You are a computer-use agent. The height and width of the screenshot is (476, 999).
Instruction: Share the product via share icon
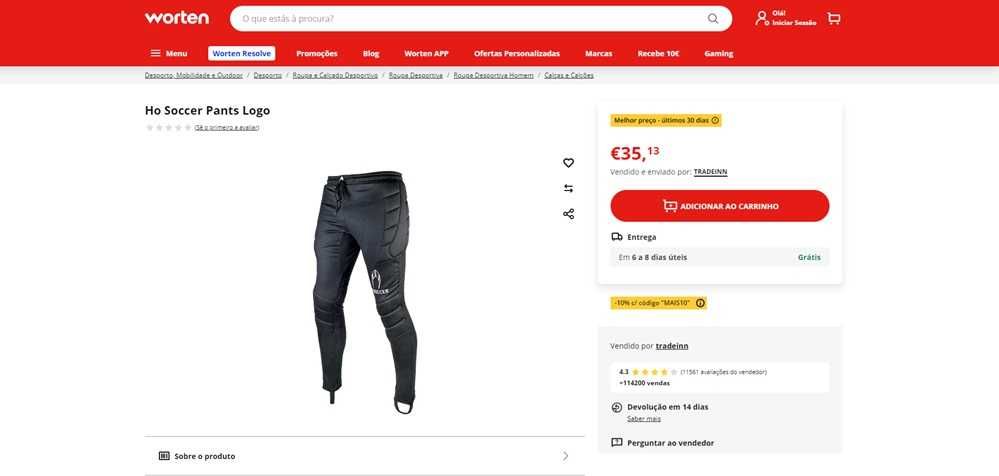click(x=568, y=214)
